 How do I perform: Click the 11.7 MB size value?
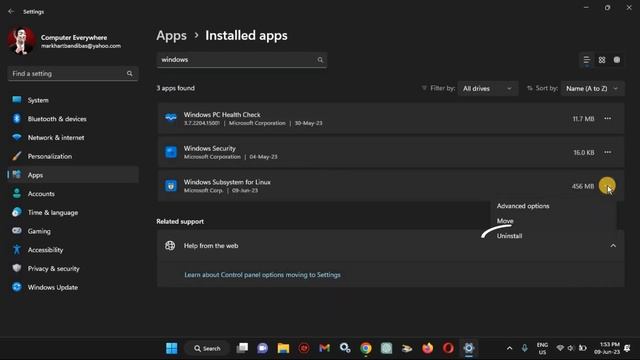pyautogui.click(x=583, y=119)
